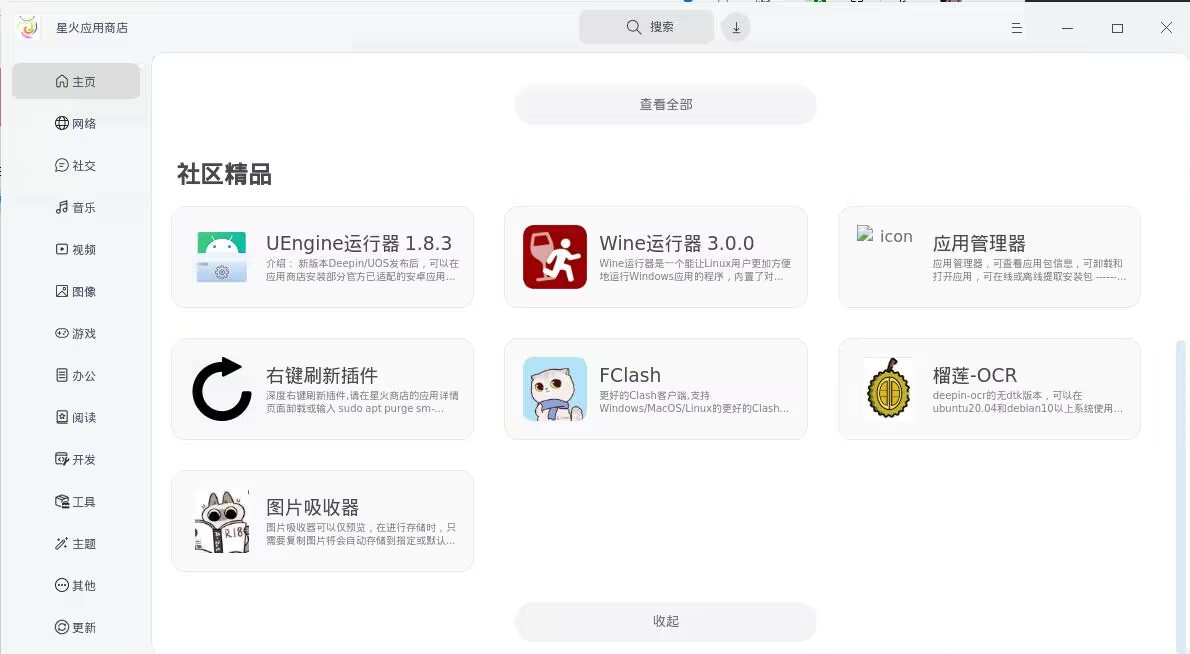Open the 工具 tools category
The height and width of the screenshot is (654, 1190).
[x=76, y=502]
